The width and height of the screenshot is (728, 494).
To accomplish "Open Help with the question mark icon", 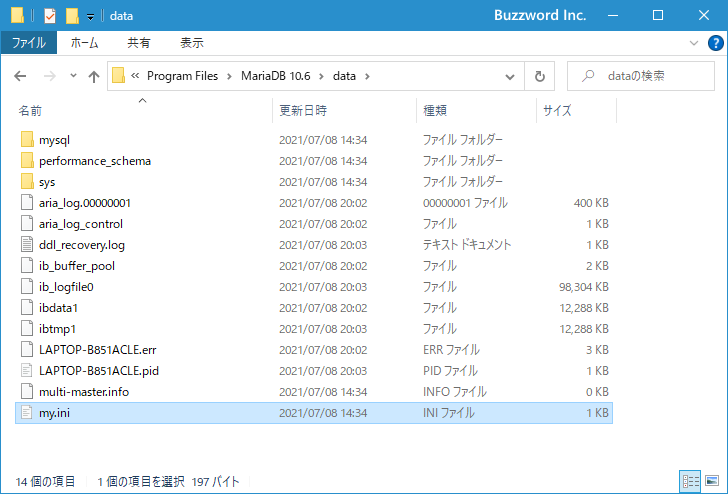I will click(715, 43).
